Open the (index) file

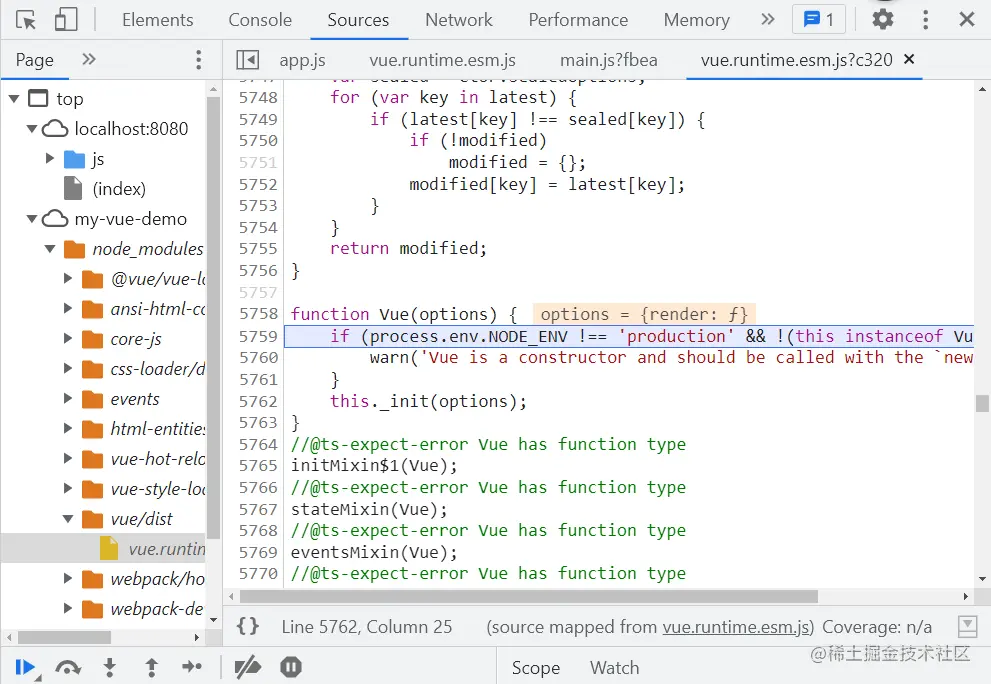[x=119, y=188]
